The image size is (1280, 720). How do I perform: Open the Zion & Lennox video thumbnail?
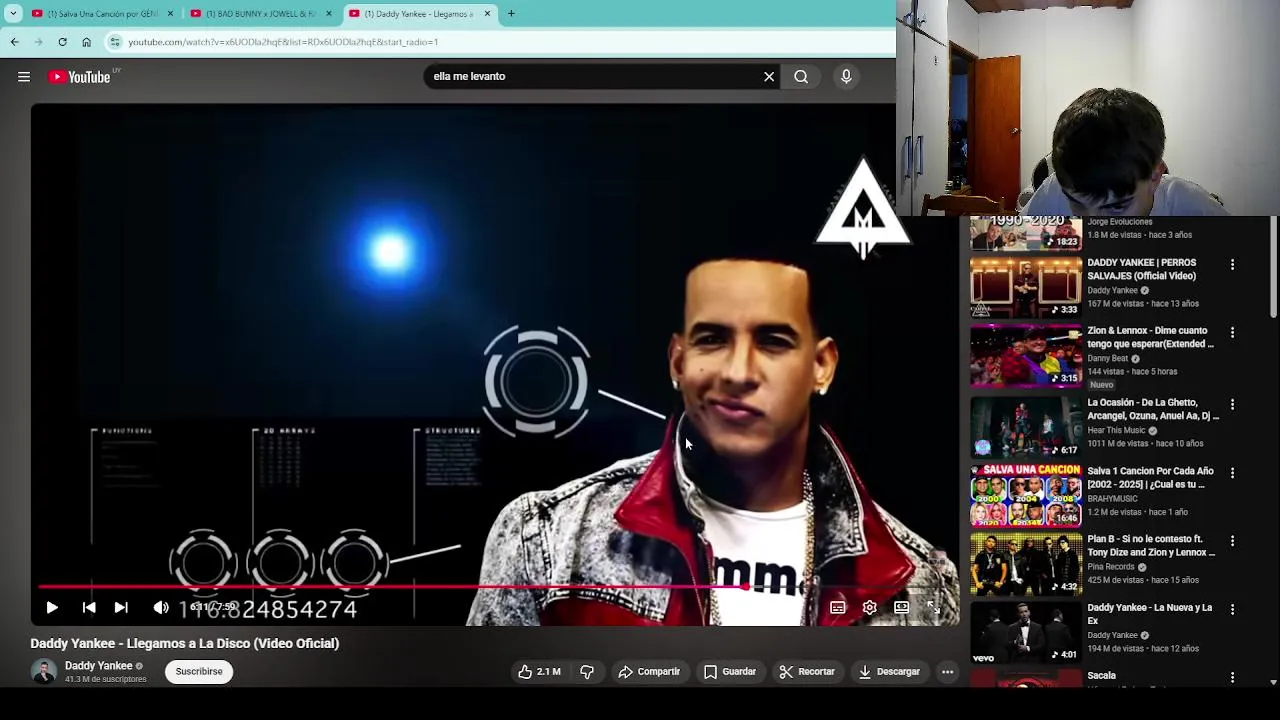1025,354
